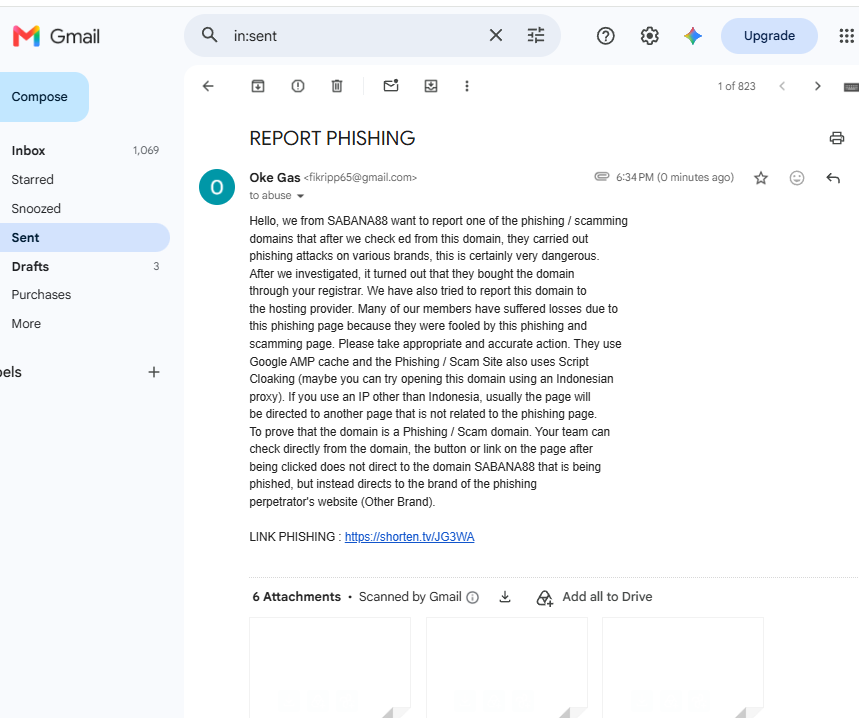Preview the first attachment thumbnail
Viewport: 859px width, 718px height.
coord(330,668)
